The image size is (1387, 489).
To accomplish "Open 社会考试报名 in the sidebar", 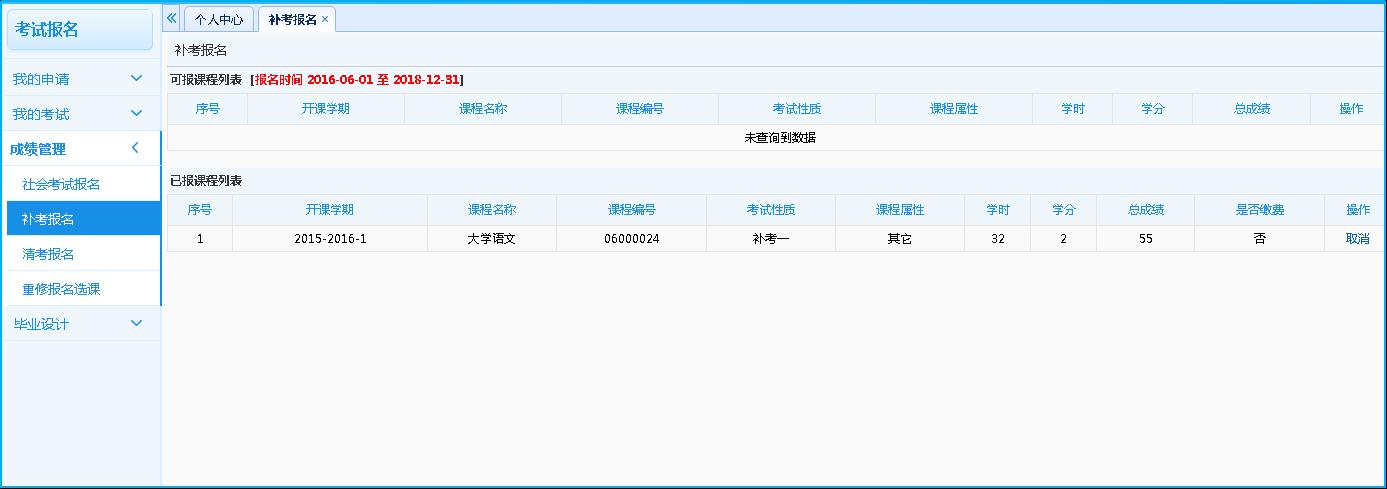I will 61,184.
